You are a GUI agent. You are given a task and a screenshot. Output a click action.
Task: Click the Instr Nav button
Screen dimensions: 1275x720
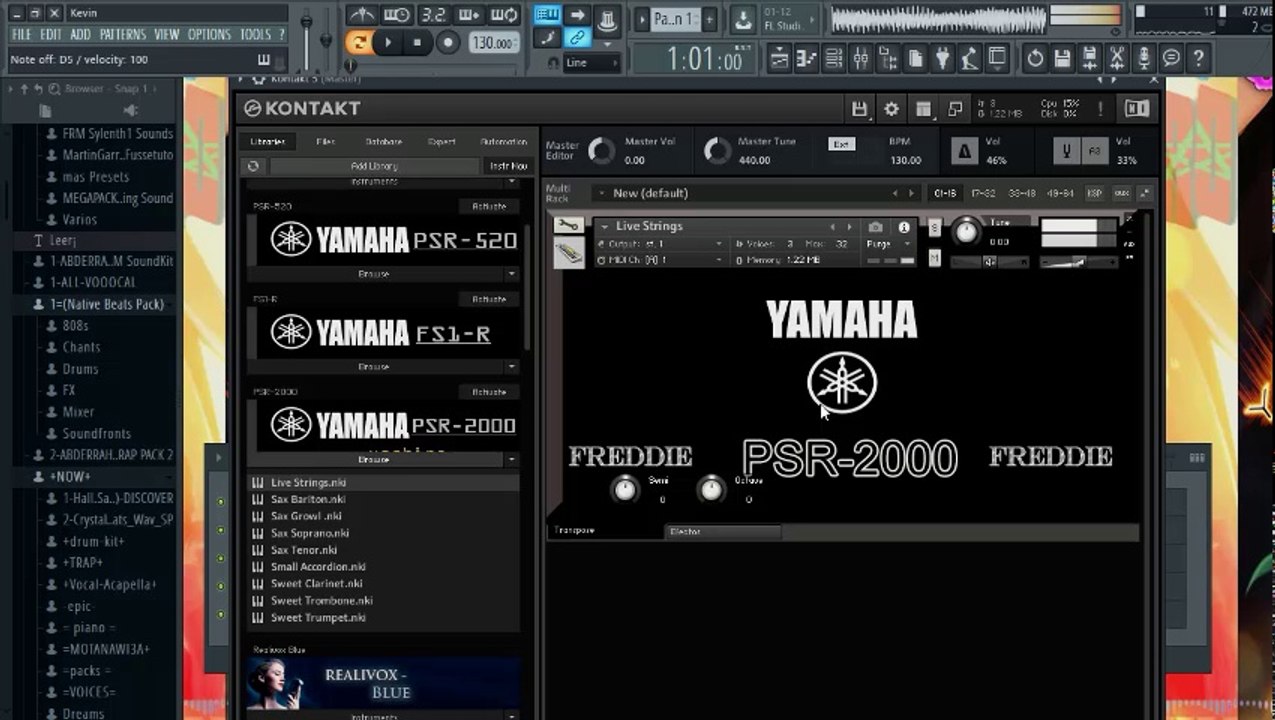(508, 166)
